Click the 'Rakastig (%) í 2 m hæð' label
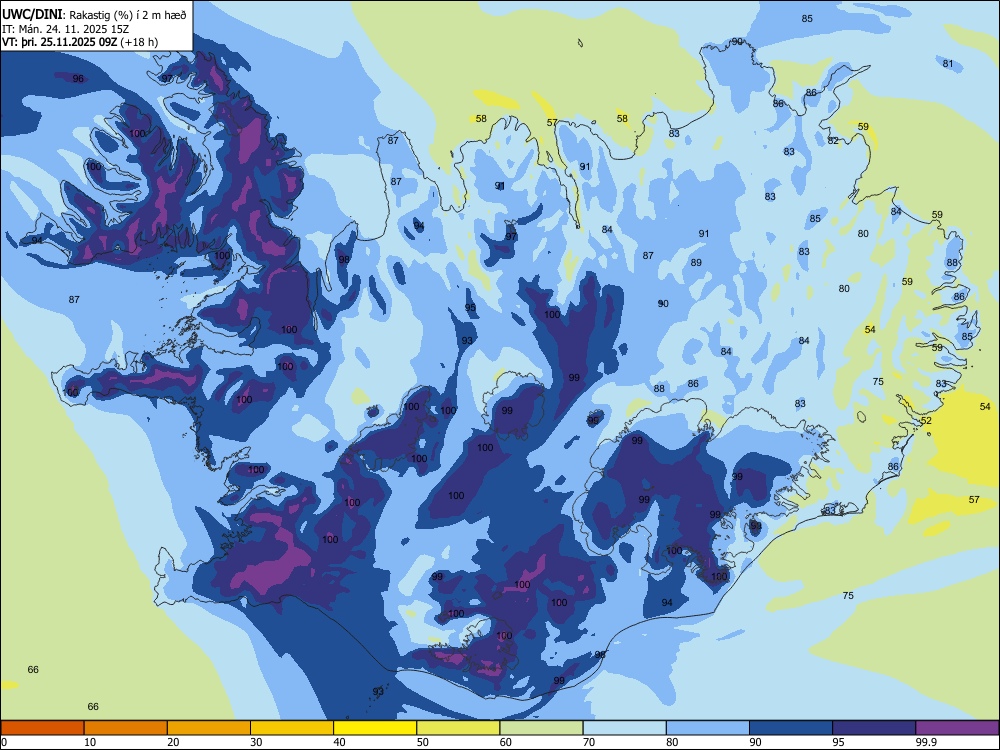Viewport: 1000px width, 750px height. 128,15
